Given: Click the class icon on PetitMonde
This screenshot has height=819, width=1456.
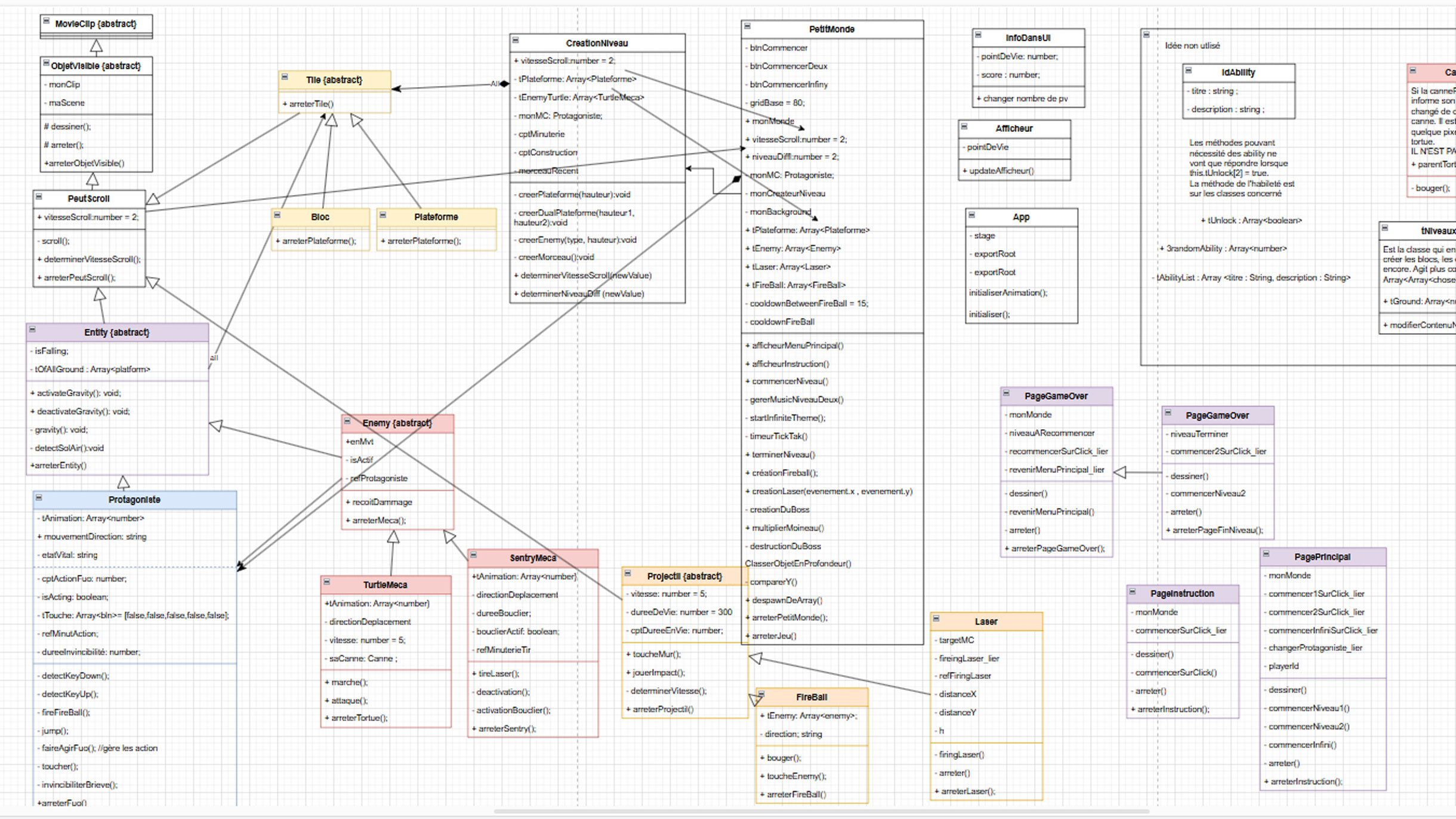Looking at the screenshot, I should pos(747,26).
